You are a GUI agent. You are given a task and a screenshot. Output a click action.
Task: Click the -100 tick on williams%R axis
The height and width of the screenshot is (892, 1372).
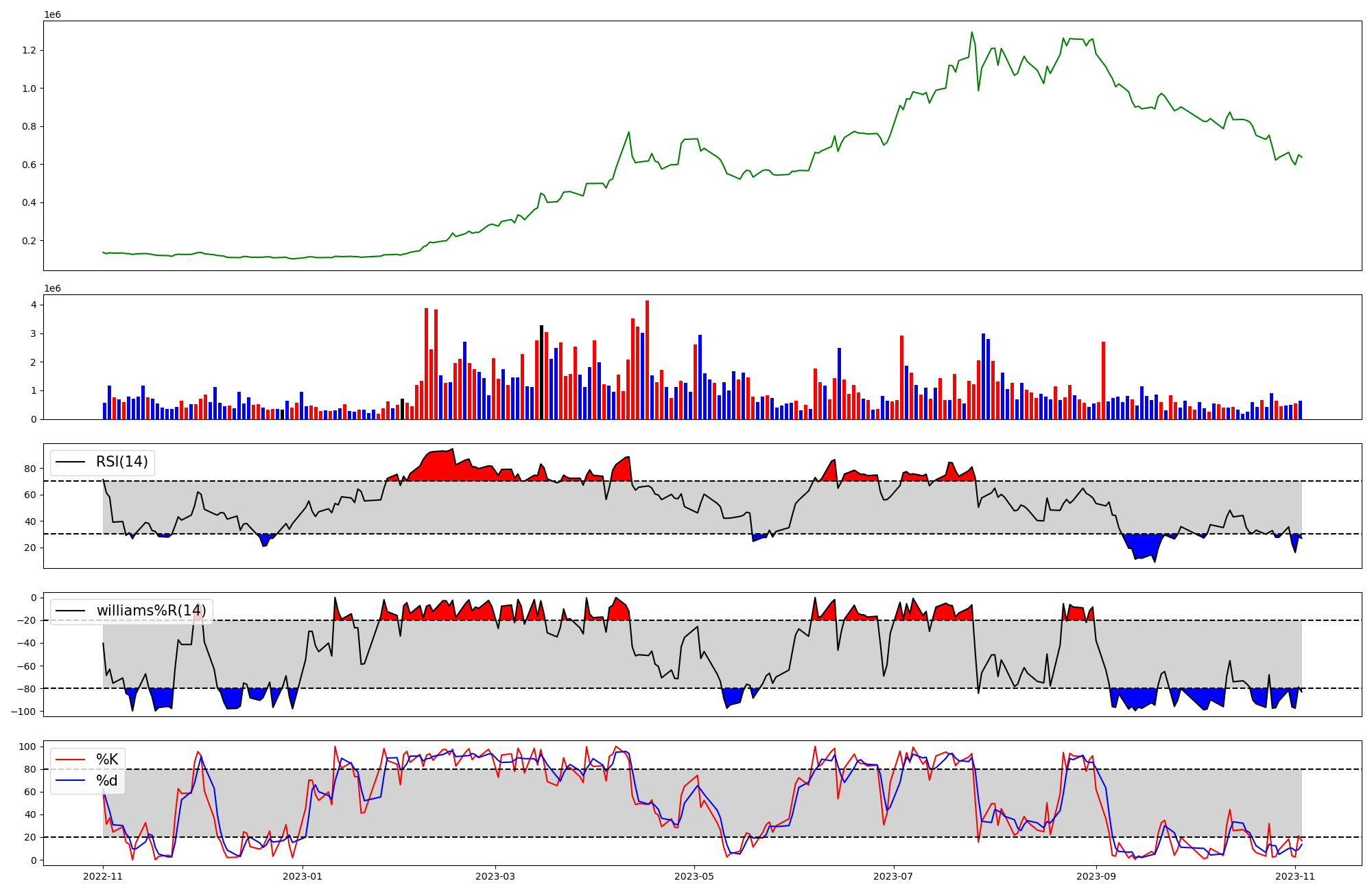(x=23, y=711)
